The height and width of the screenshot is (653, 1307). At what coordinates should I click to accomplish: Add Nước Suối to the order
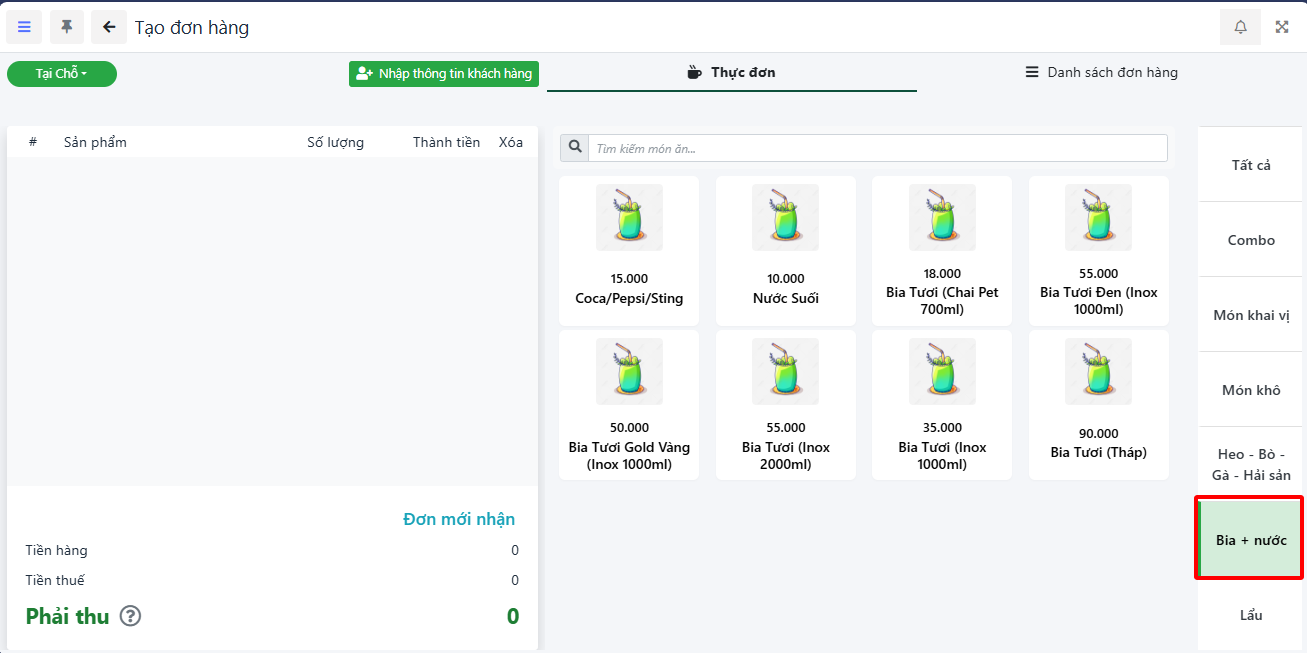tap(785, 250)
